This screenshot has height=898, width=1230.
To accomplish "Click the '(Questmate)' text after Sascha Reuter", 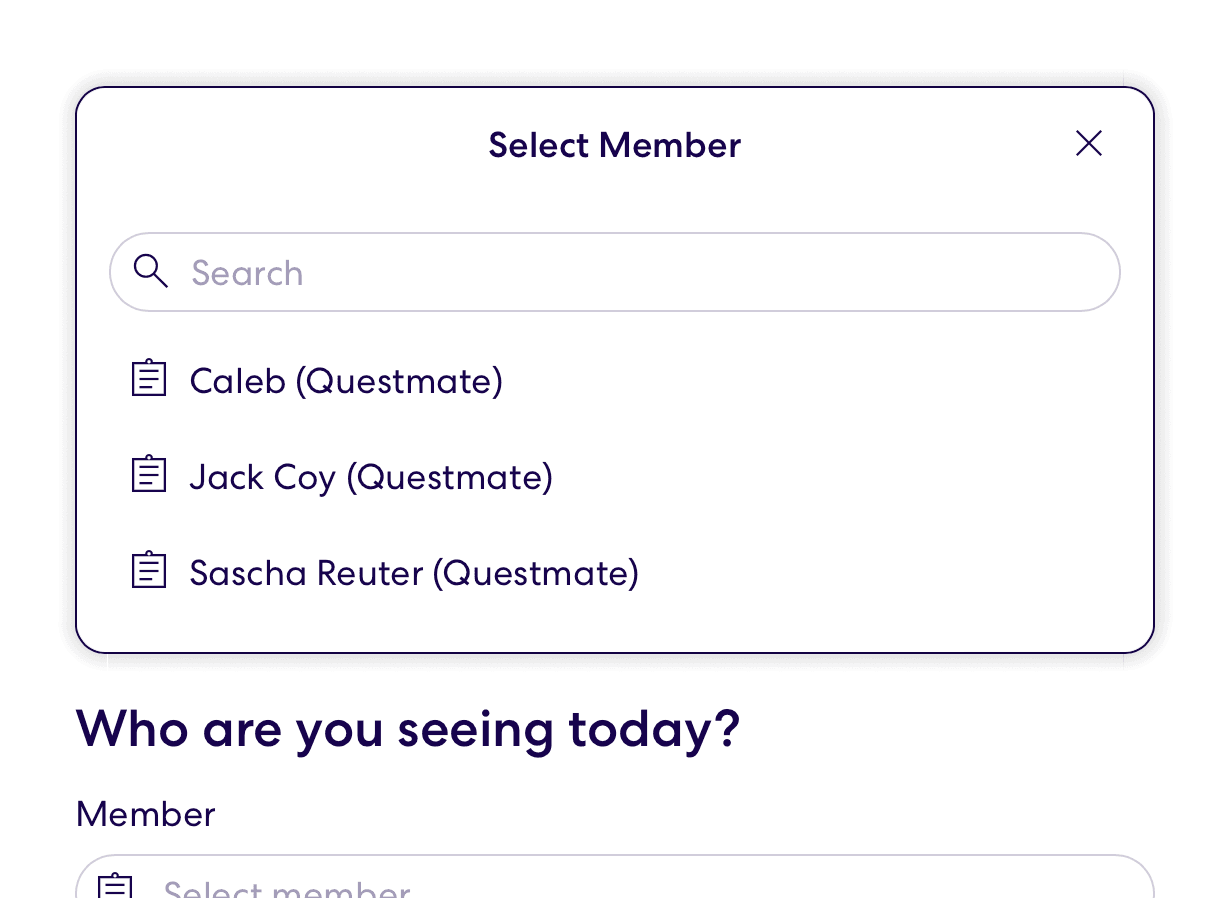I will (x=535, y=573).
